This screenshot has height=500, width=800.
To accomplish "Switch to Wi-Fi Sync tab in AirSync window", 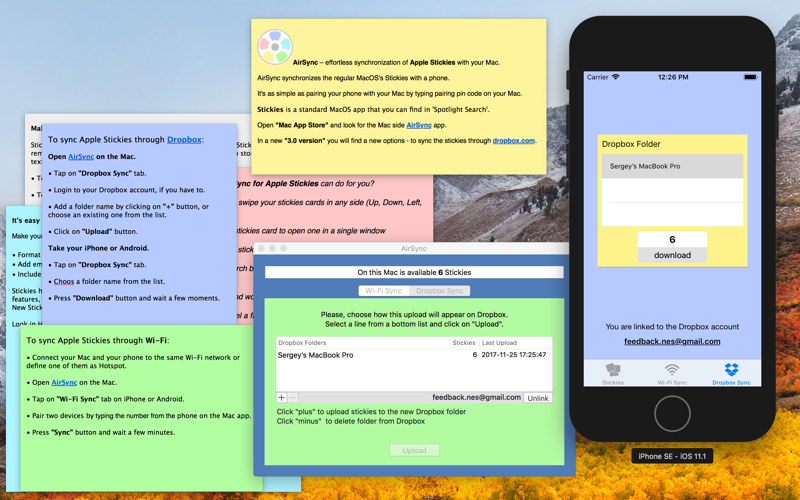I will click(384, 291).
